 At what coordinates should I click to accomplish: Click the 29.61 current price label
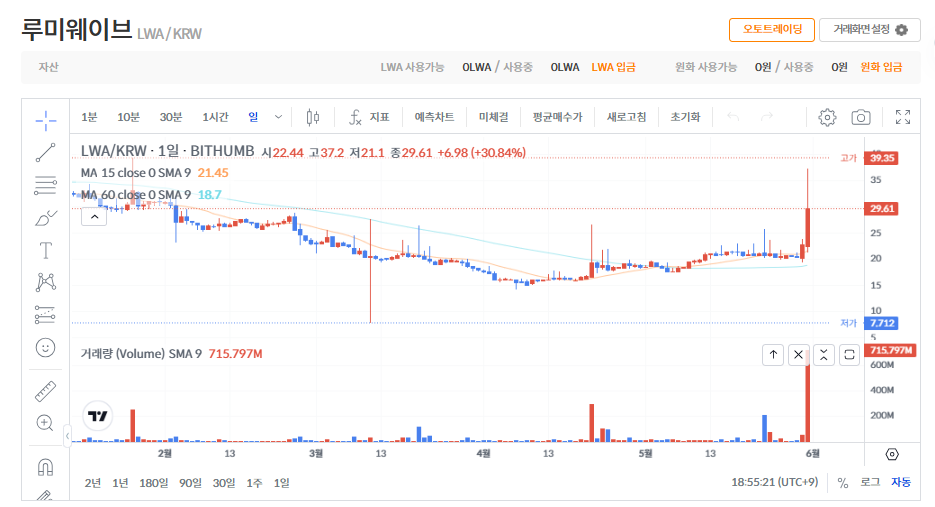[882, 209]
